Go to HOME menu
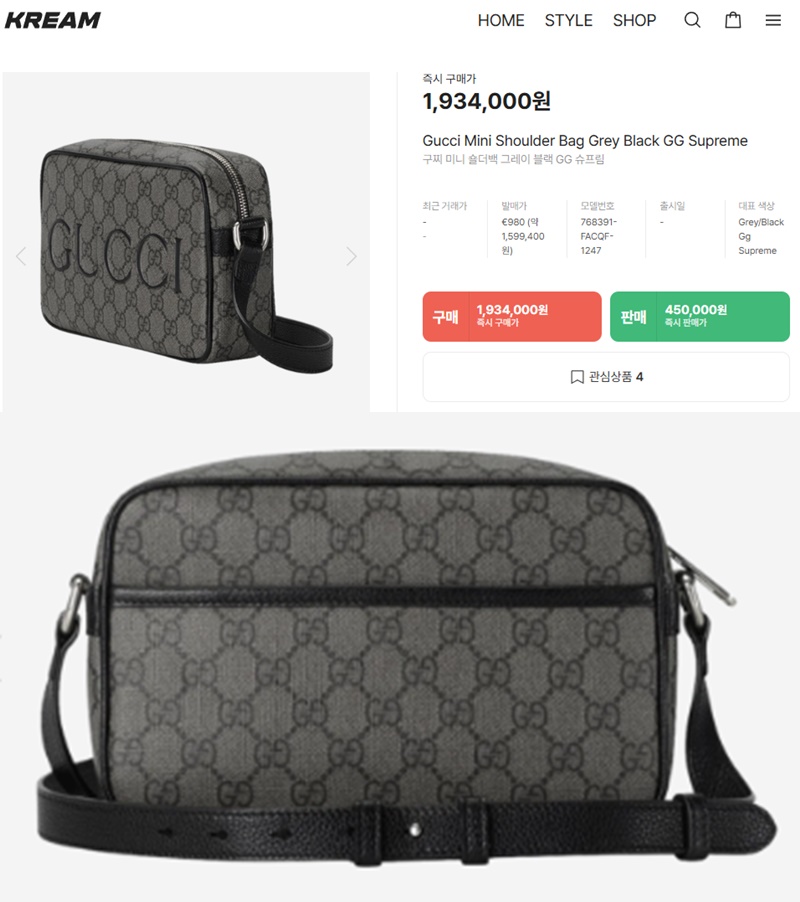Viewport: 800px width, 902px height. 501,20
